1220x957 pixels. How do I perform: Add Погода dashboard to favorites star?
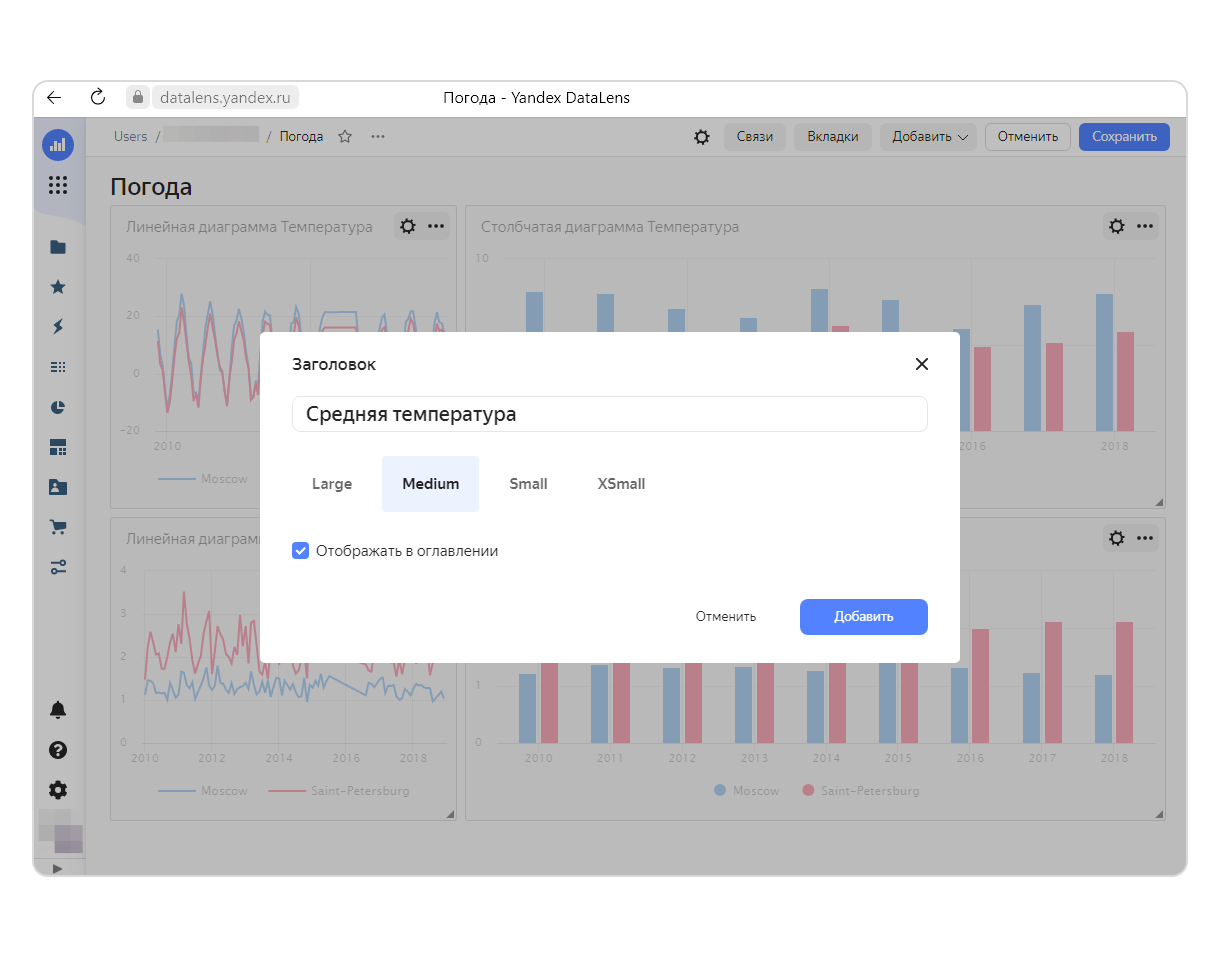pos(345,137)
